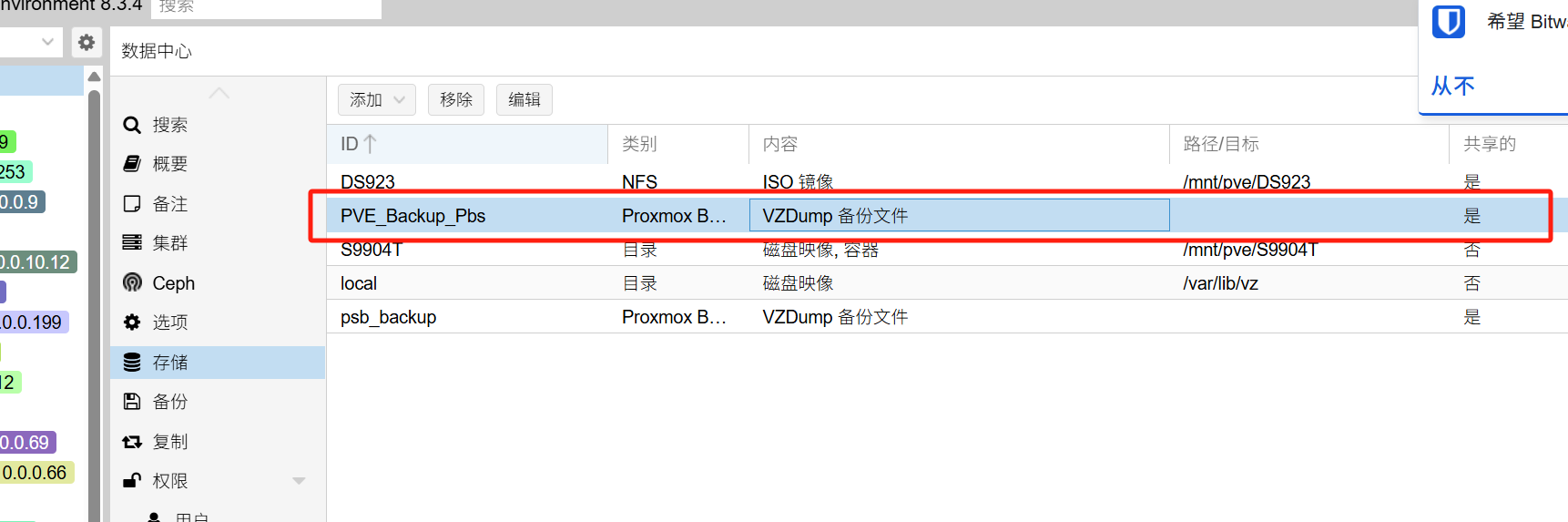Open the 复制 replication arrows icon
1568x522 pixels.
point(132,441)
